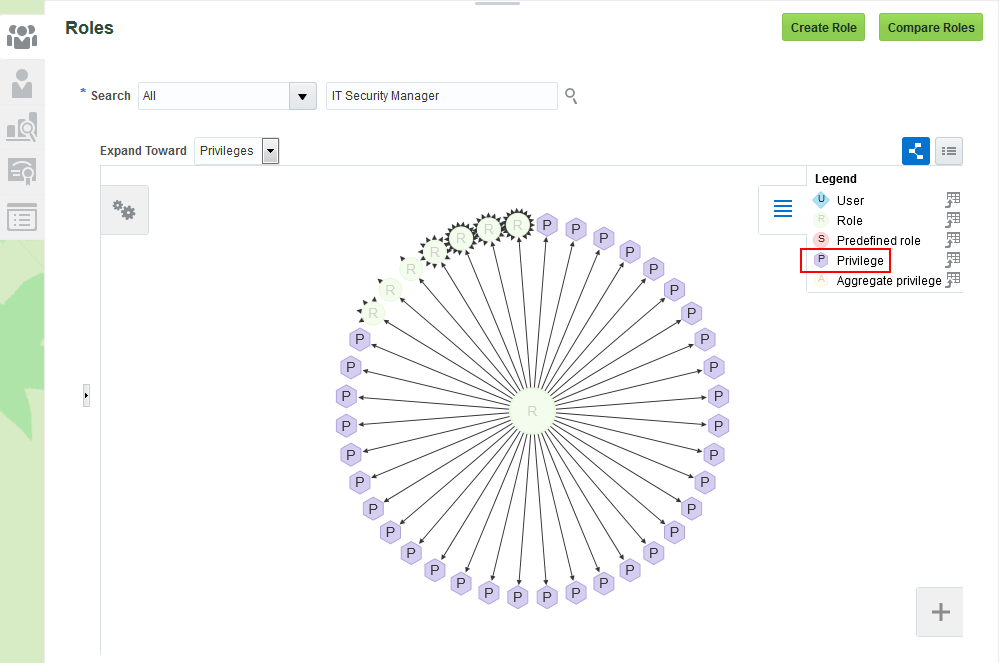Click inside the IT Security Manager search field

[441, 96]
